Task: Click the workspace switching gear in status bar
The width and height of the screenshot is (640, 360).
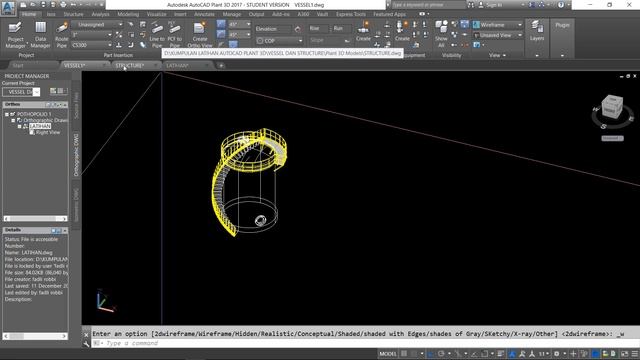Action: click(556, 353)
